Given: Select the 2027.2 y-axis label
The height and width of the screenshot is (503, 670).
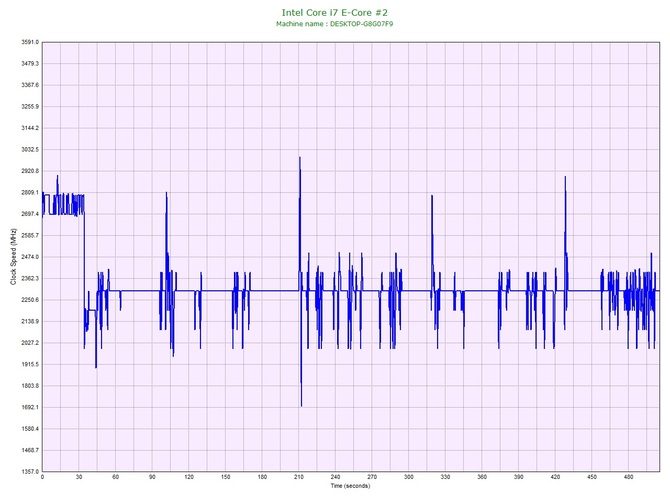Looking at the screenshot, I should [30, 343].
